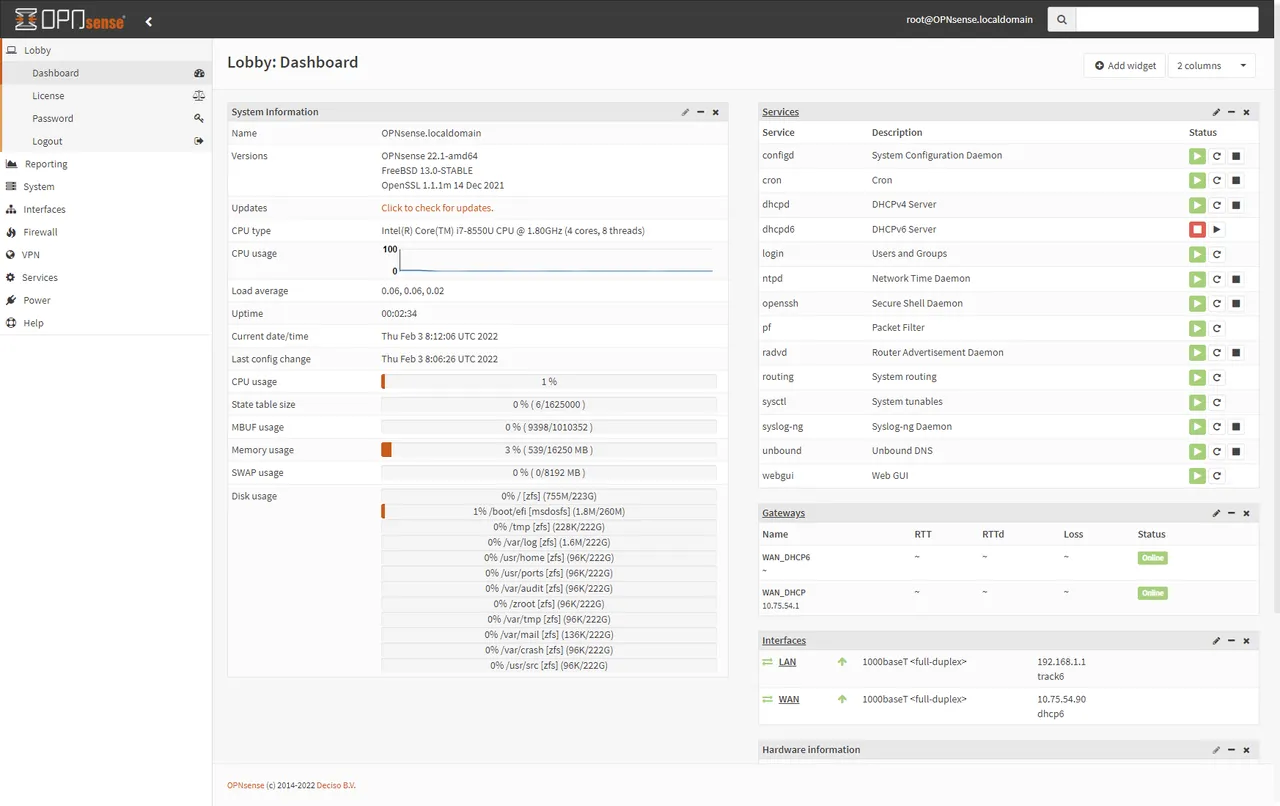Stop the openssh service

click(1236, 304)
